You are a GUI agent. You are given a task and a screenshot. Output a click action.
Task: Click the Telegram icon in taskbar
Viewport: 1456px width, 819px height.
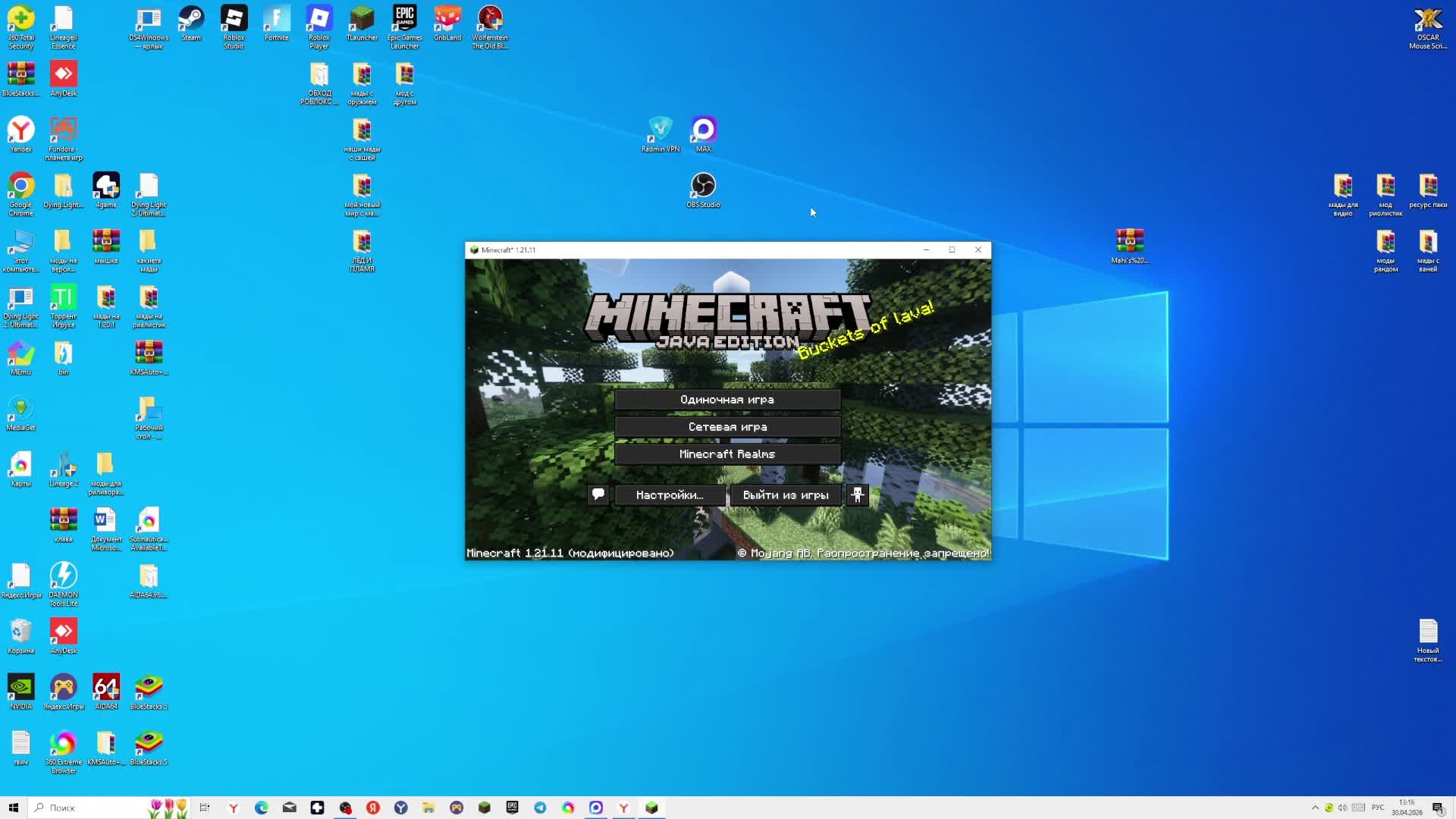[540, 808]
